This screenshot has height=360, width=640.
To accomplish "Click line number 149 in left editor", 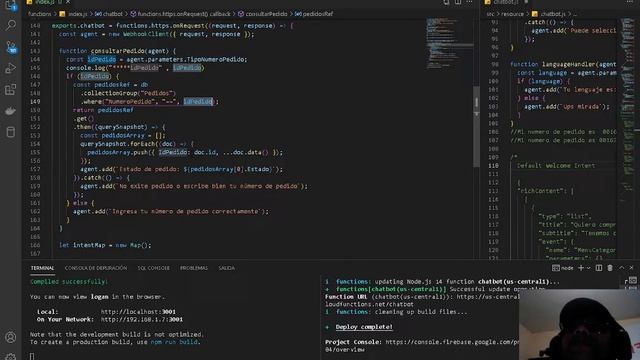I will click(x=35, y=102).
